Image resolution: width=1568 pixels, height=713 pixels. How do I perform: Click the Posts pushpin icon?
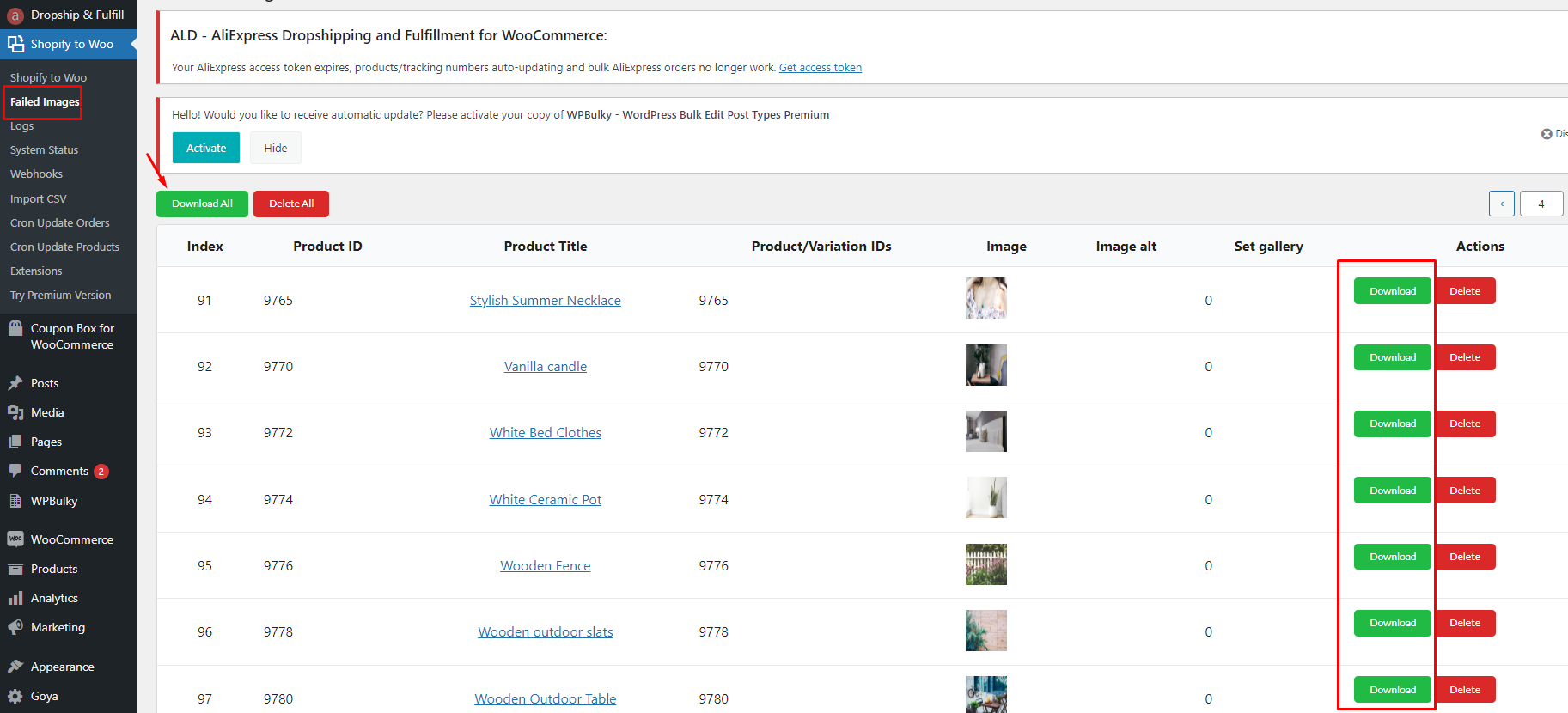[x=15, y=383]
